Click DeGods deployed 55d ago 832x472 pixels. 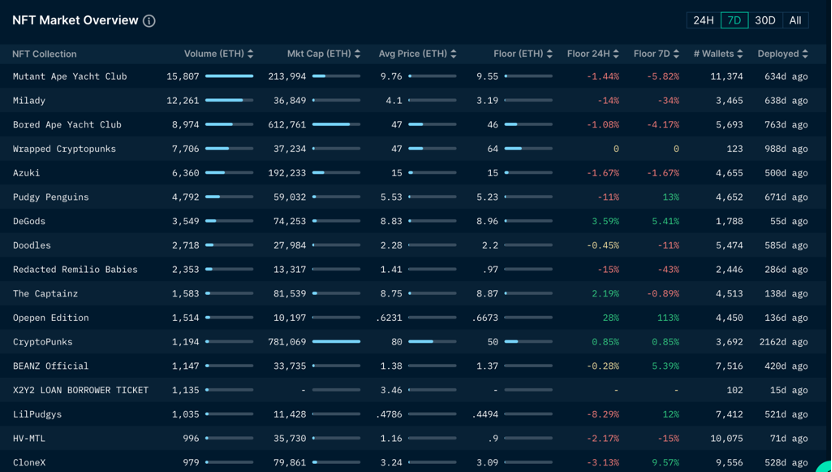[789, 221]
